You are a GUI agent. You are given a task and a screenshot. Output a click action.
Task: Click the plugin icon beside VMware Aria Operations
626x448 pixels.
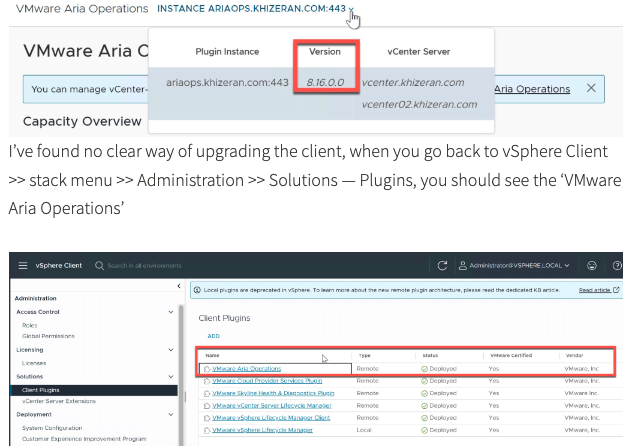pos(207,369)
